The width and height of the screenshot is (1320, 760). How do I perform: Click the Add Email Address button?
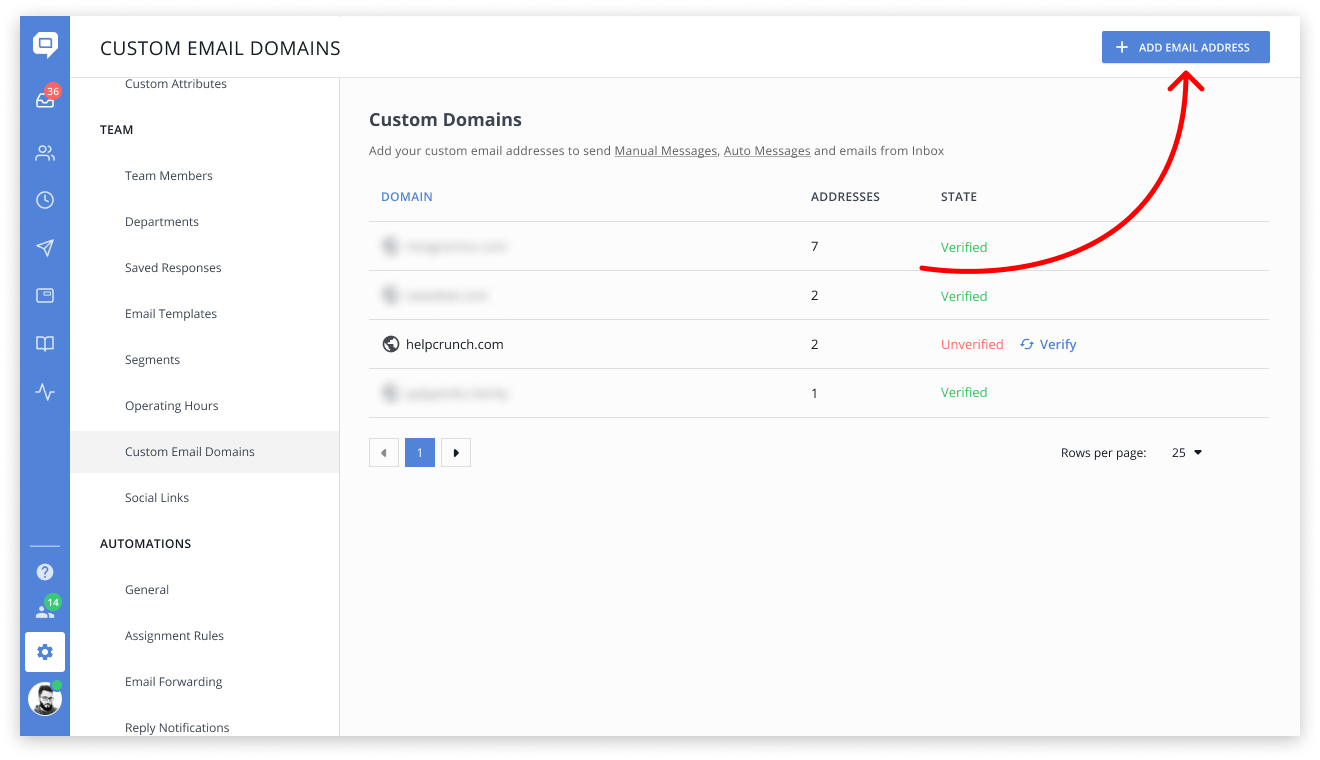coord(1185,47)
